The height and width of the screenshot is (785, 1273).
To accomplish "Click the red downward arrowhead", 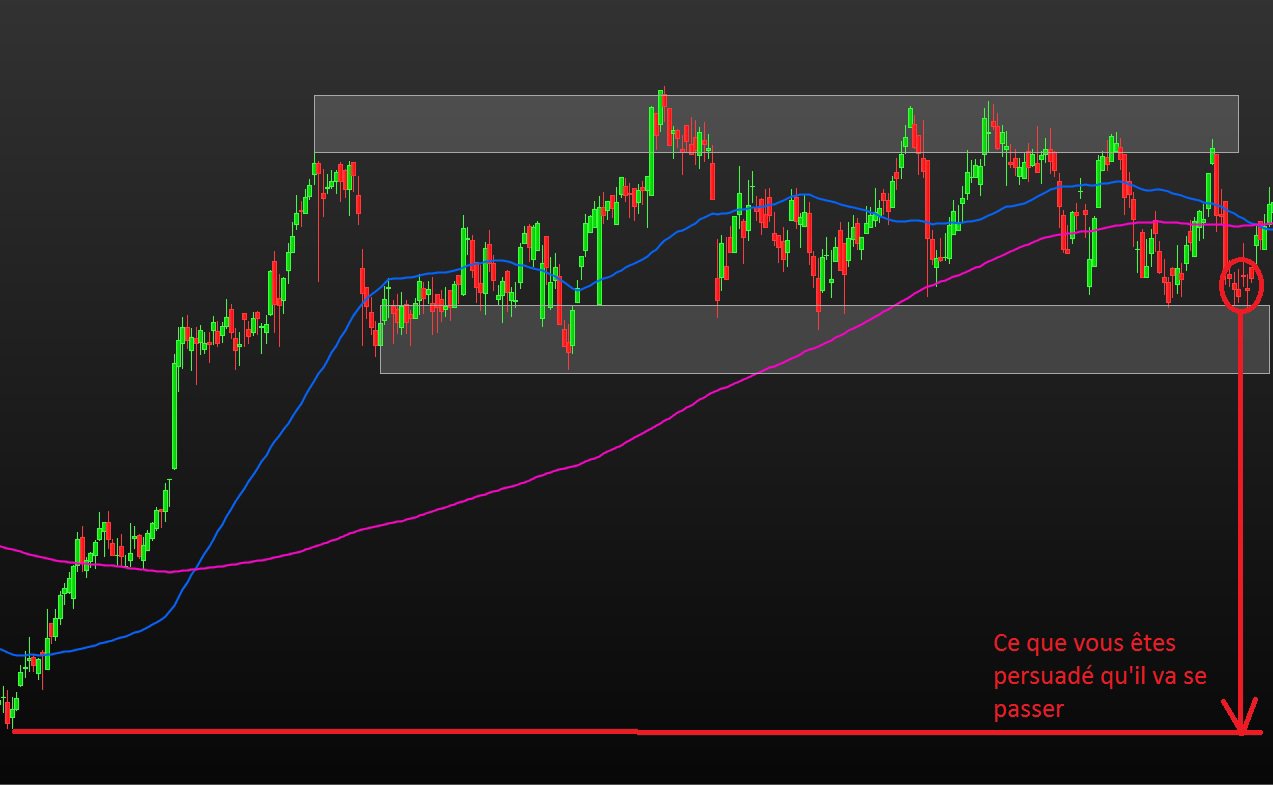I will (1243, 720).
